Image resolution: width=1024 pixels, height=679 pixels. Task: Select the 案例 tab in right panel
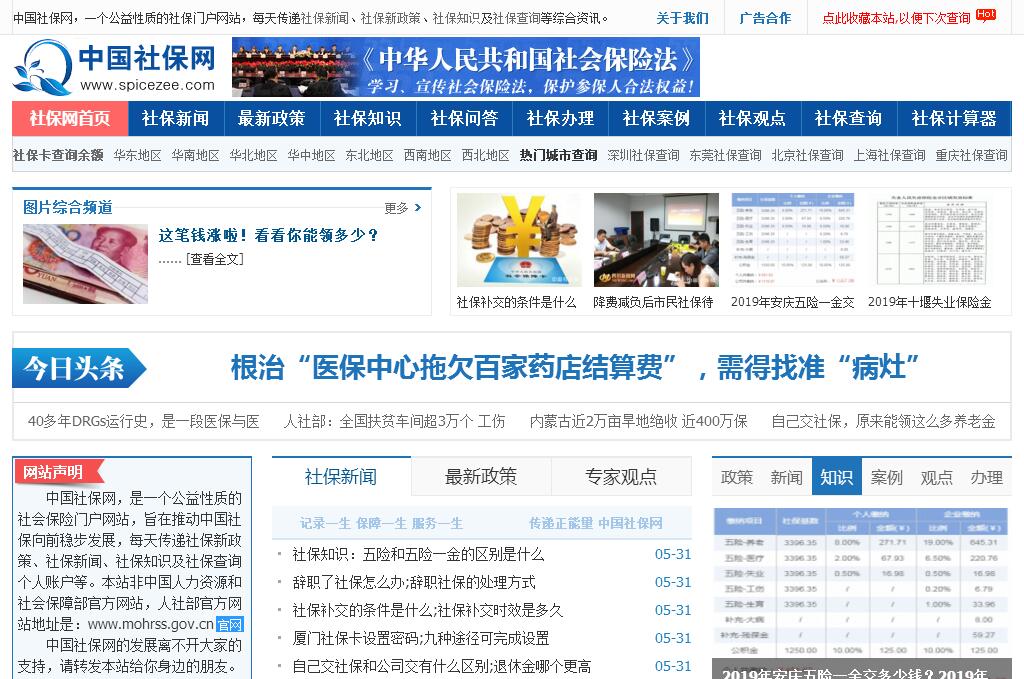click(x=886, y=477)
